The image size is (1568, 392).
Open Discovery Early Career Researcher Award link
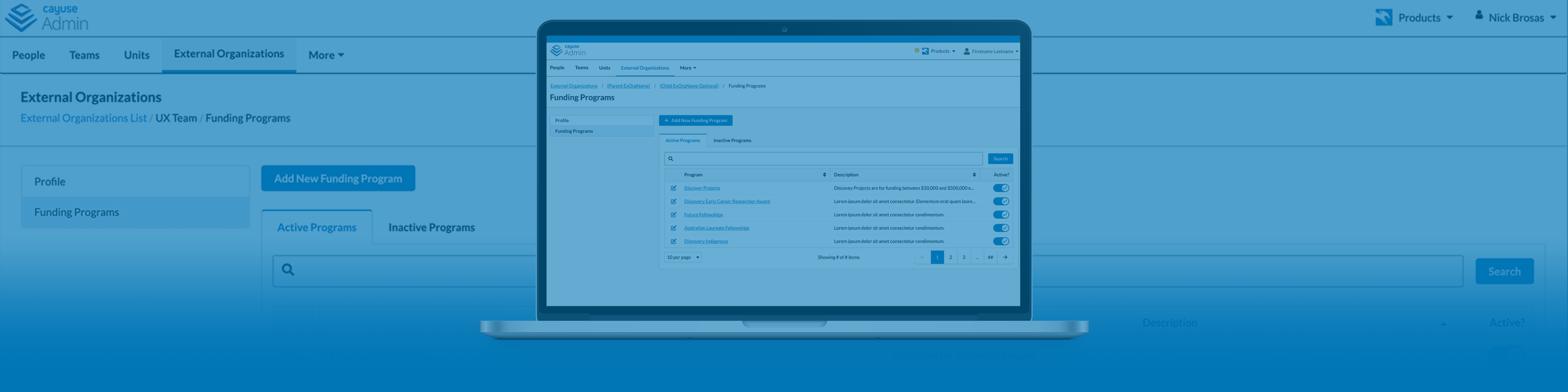click(726, 201)
